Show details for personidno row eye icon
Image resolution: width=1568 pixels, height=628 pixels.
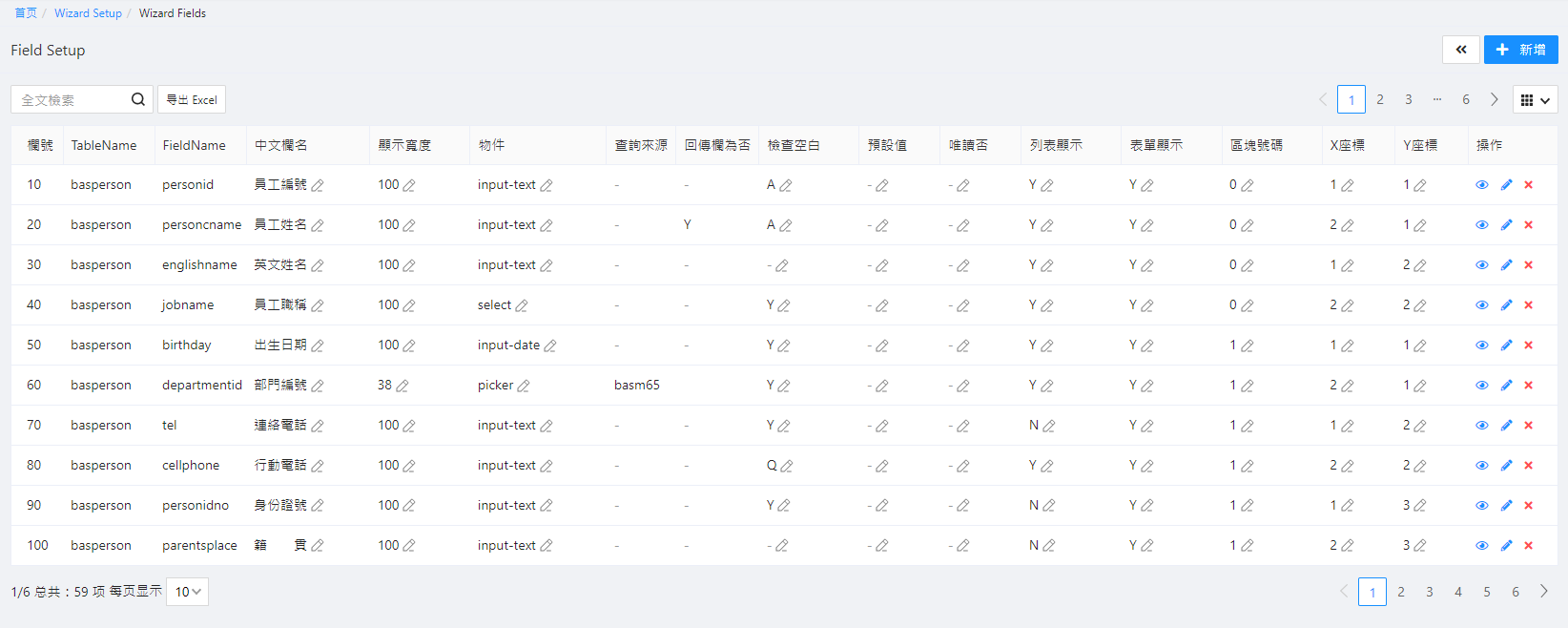(x=1481, y=506)
